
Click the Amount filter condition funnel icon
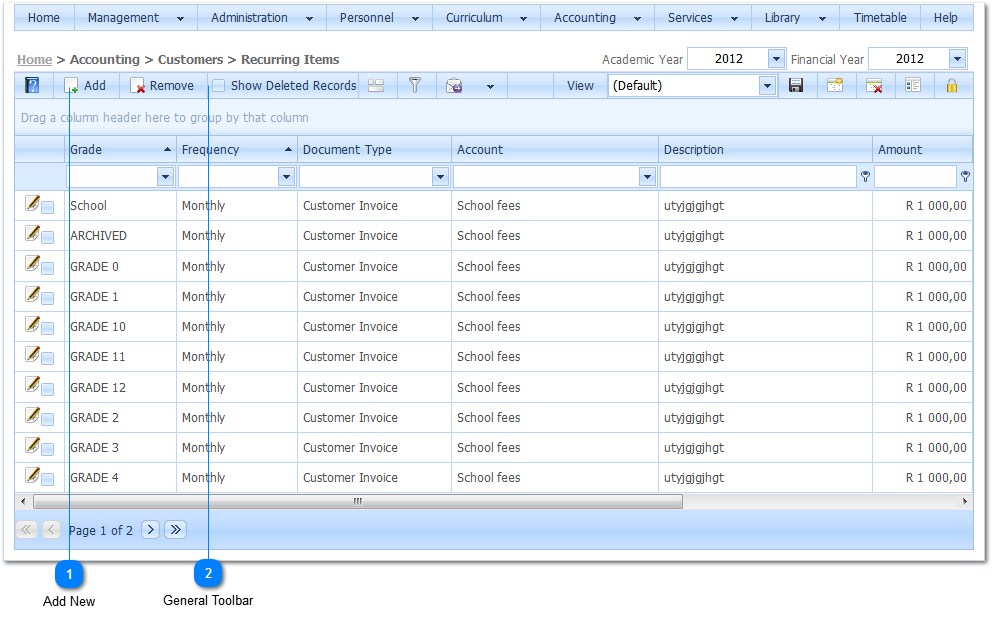(x=965, y=177)
